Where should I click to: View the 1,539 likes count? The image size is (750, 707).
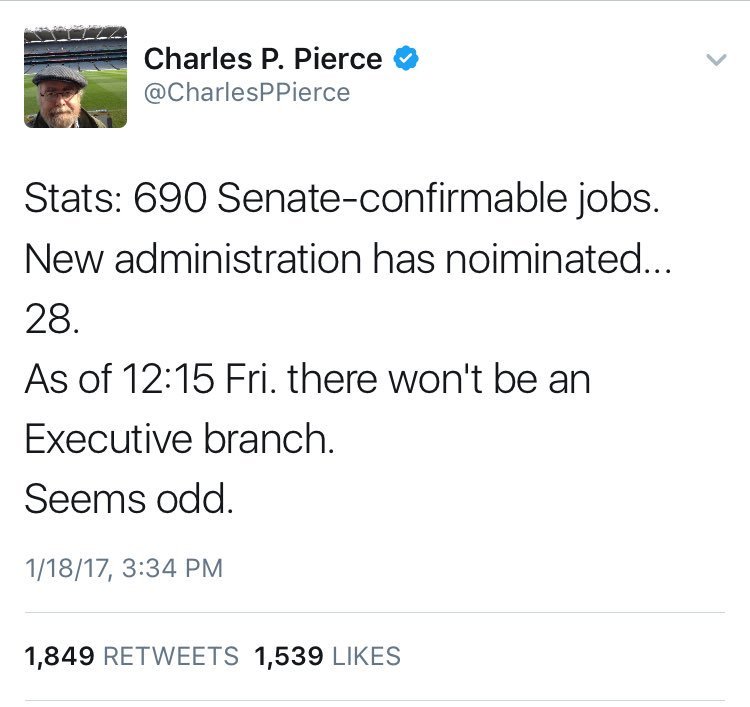pos(289,656)
